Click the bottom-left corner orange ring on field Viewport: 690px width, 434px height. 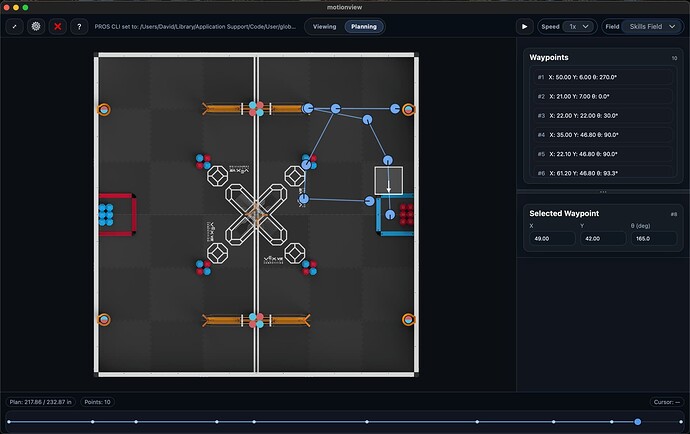104,320
